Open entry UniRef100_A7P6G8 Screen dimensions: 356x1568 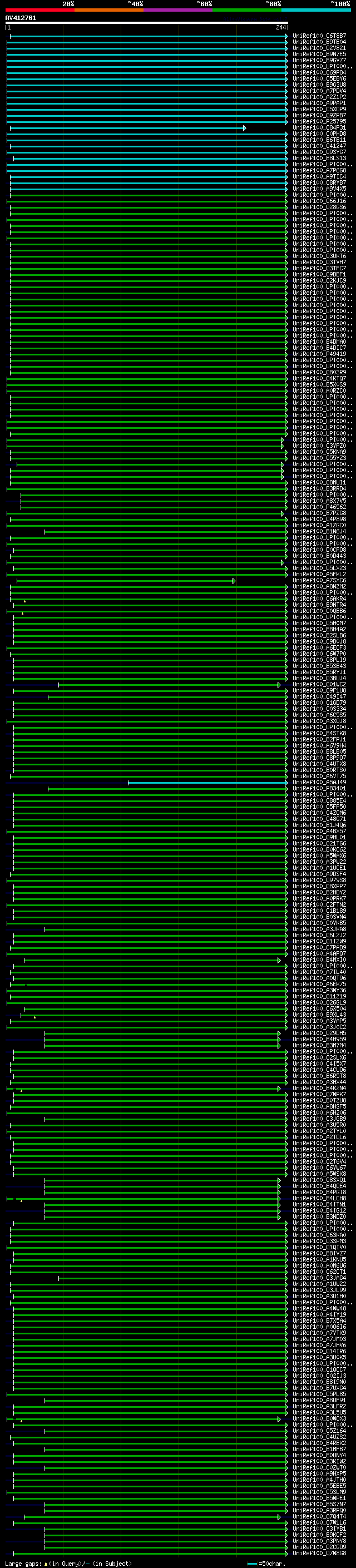pos(319,170)
